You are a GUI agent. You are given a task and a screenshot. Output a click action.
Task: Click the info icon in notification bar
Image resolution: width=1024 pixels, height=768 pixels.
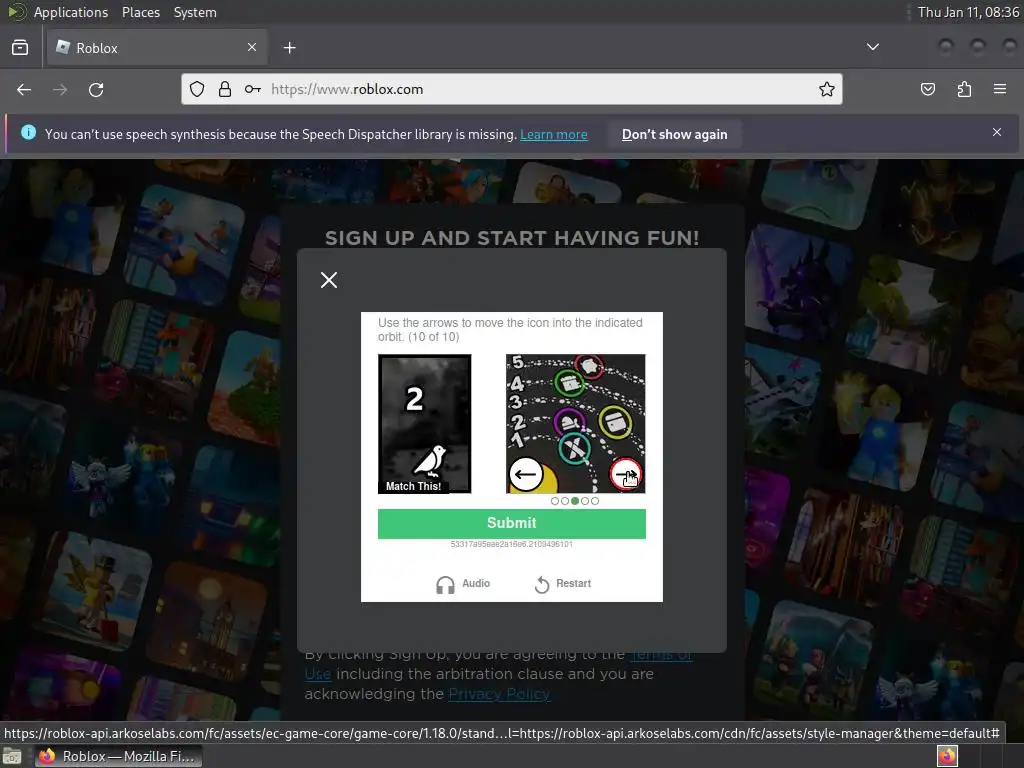point(28,133)
